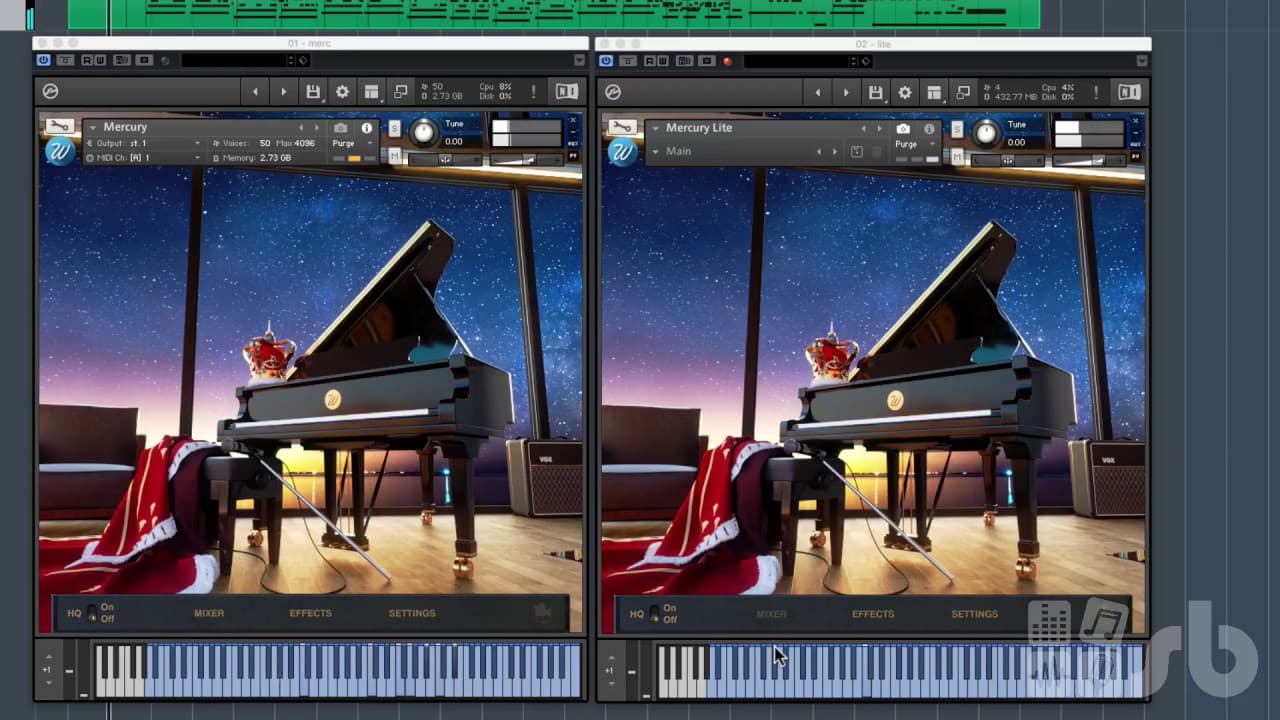Click the R read automation button in 02 - lite
The image size is (1280, 720).
tap(650, 60)
